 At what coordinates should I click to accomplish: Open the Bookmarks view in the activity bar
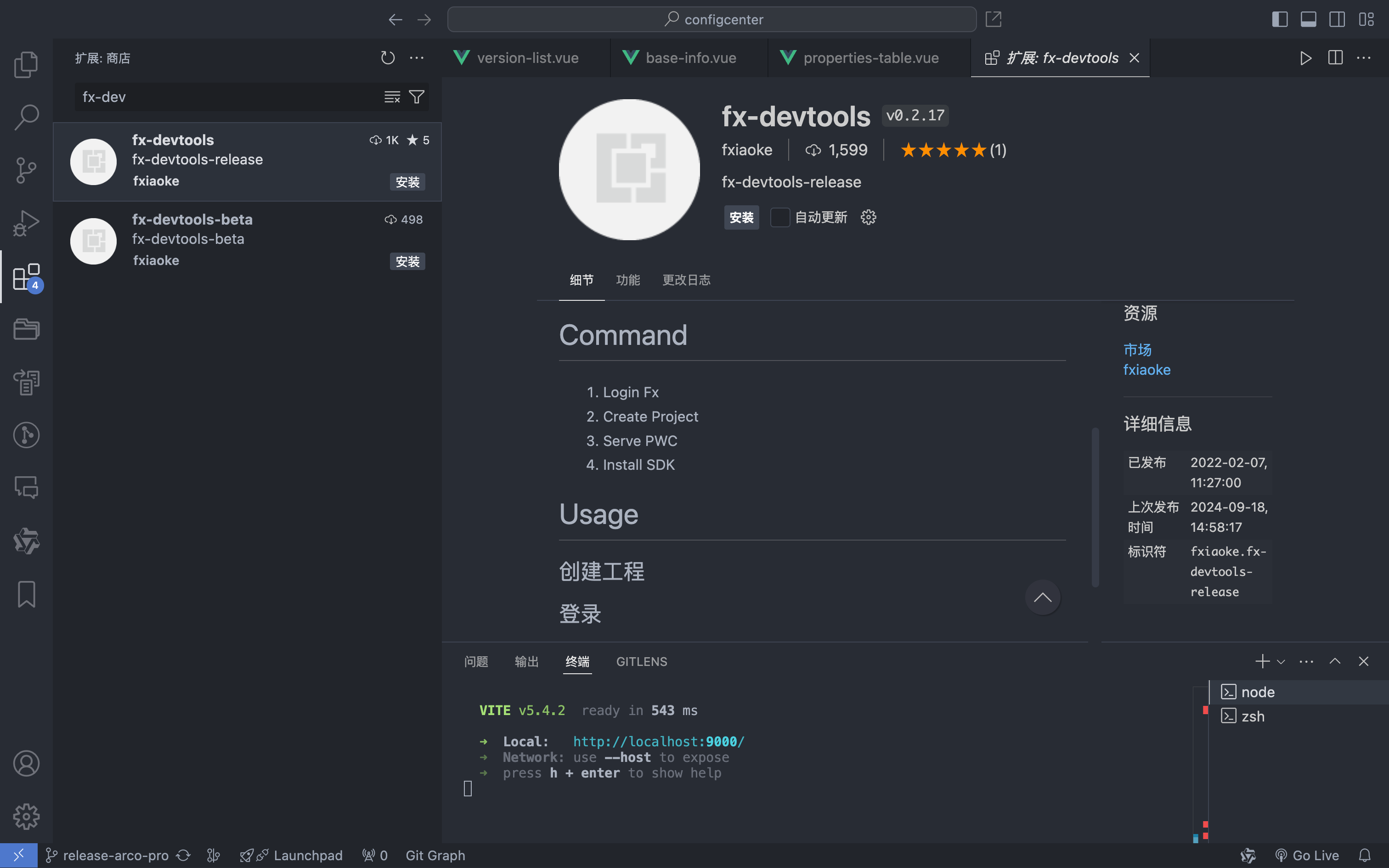[26, 593]
